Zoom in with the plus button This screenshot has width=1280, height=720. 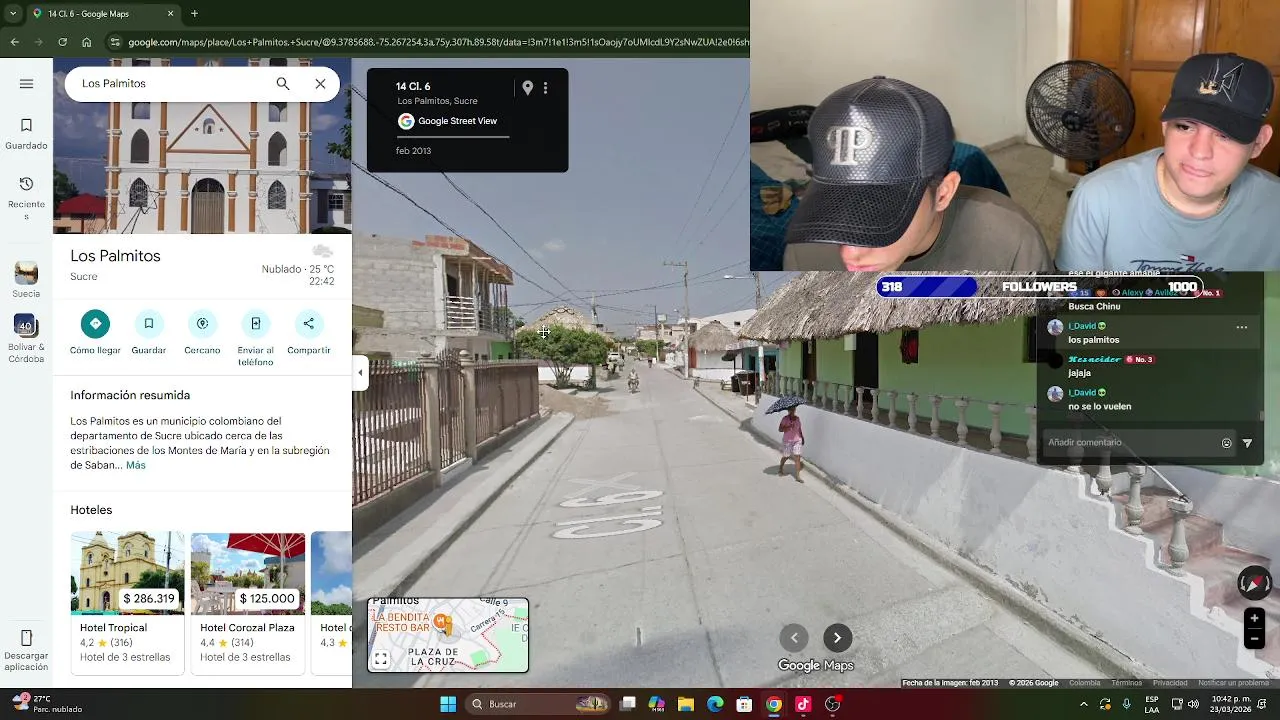[x=1254, y=618]
